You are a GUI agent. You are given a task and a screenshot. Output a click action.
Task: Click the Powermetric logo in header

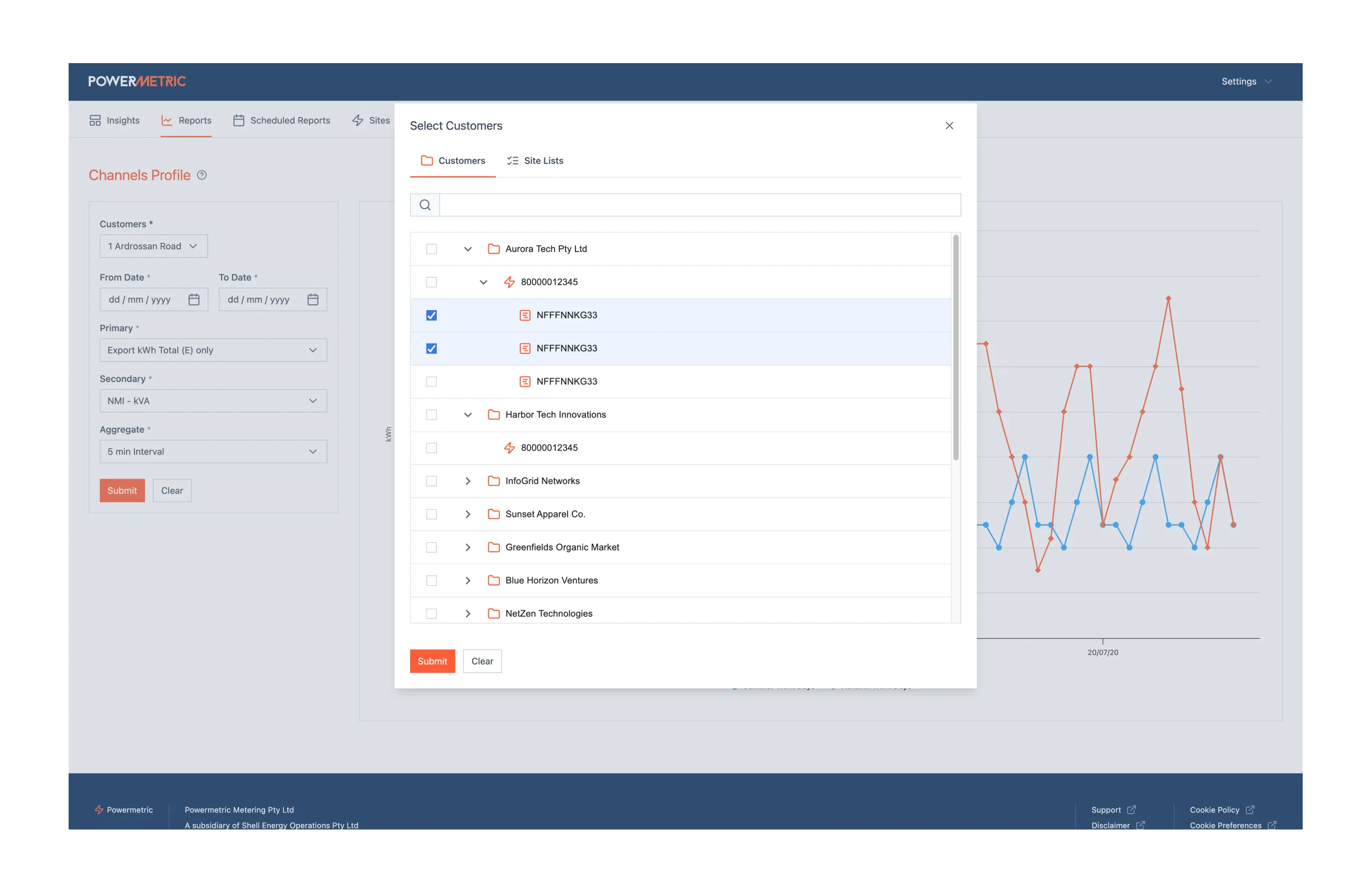(x=137, y=81)
